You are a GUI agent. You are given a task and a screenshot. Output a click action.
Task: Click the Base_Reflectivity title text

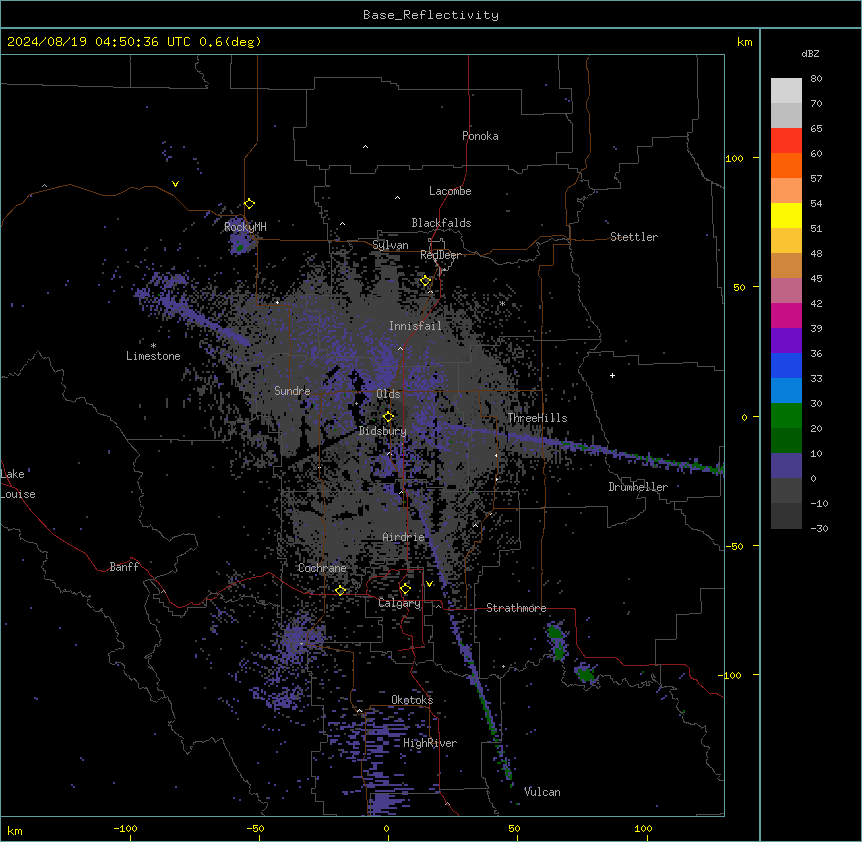click(431, 15)
